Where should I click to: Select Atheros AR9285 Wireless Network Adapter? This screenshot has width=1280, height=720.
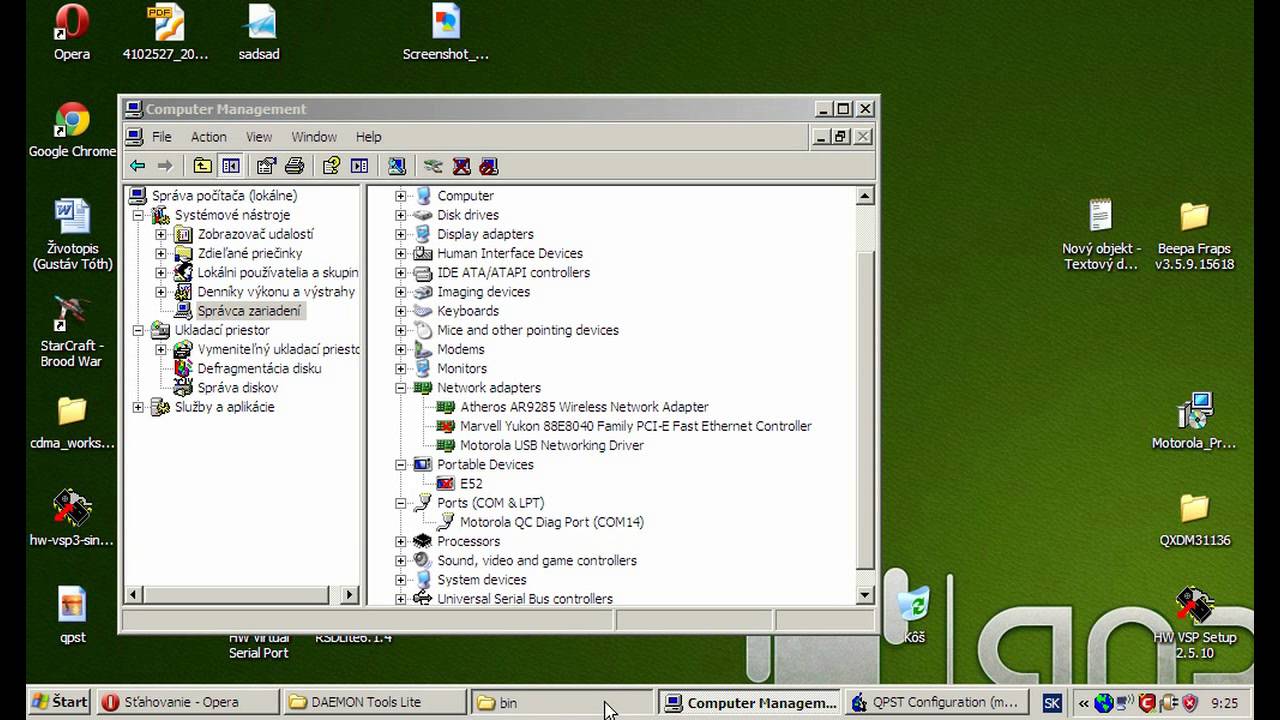(x=584, y=407)
